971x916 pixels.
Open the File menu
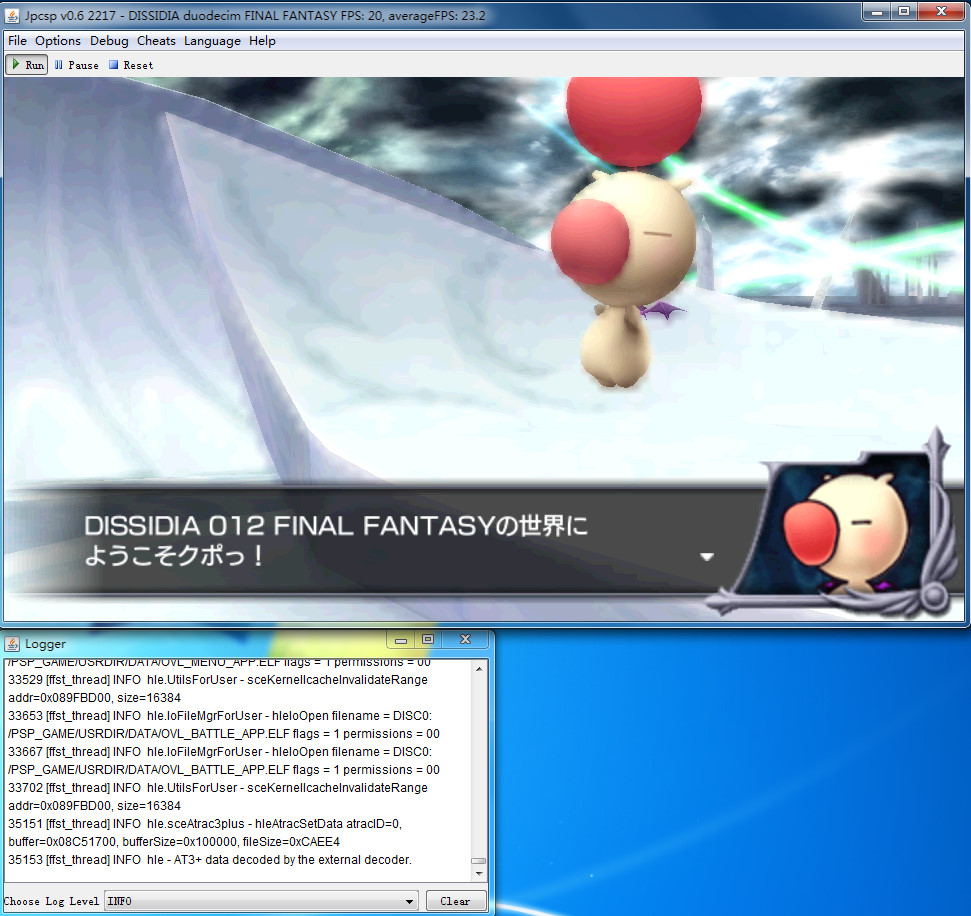click(17, 41)
